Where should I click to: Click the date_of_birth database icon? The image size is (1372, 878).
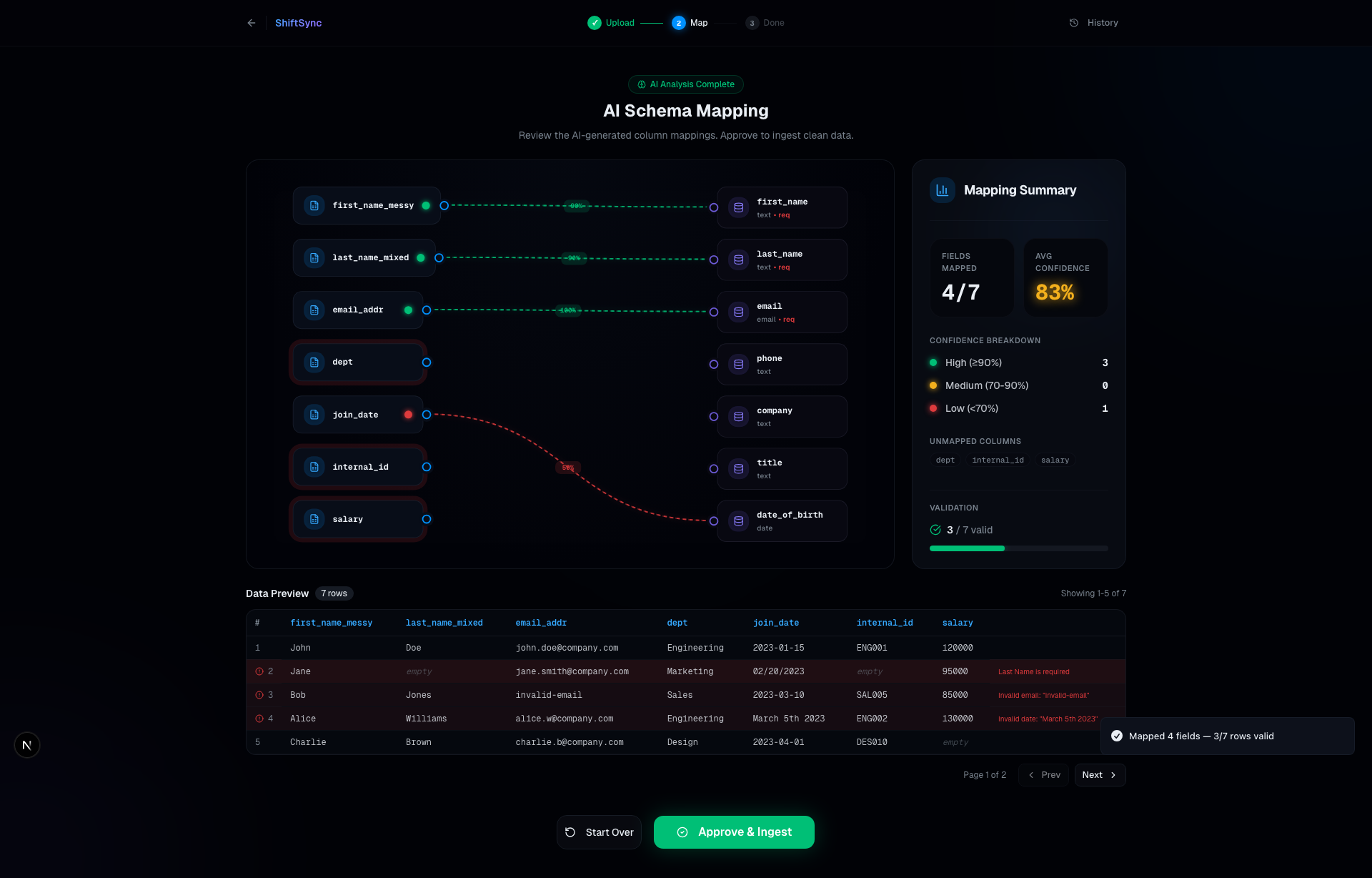pyautogui.click(x=739, y=521)
